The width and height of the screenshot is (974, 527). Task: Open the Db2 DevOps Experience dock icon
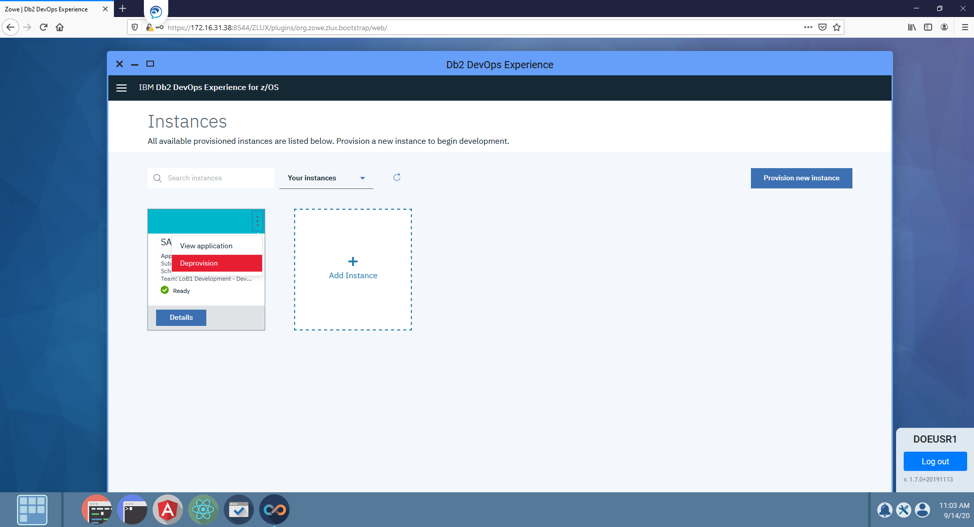pos(274,510)
